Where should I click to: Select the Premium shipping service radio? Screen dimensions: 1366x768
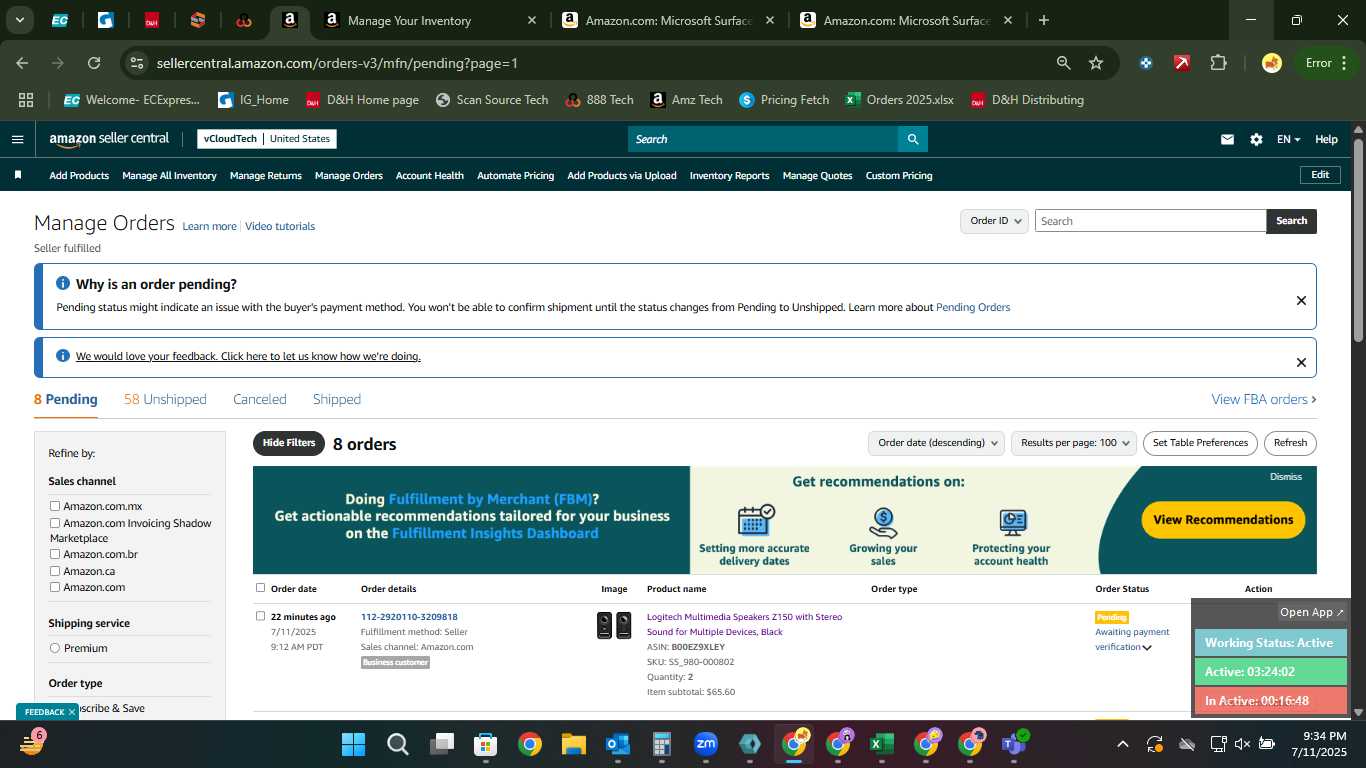click(55, 648)
